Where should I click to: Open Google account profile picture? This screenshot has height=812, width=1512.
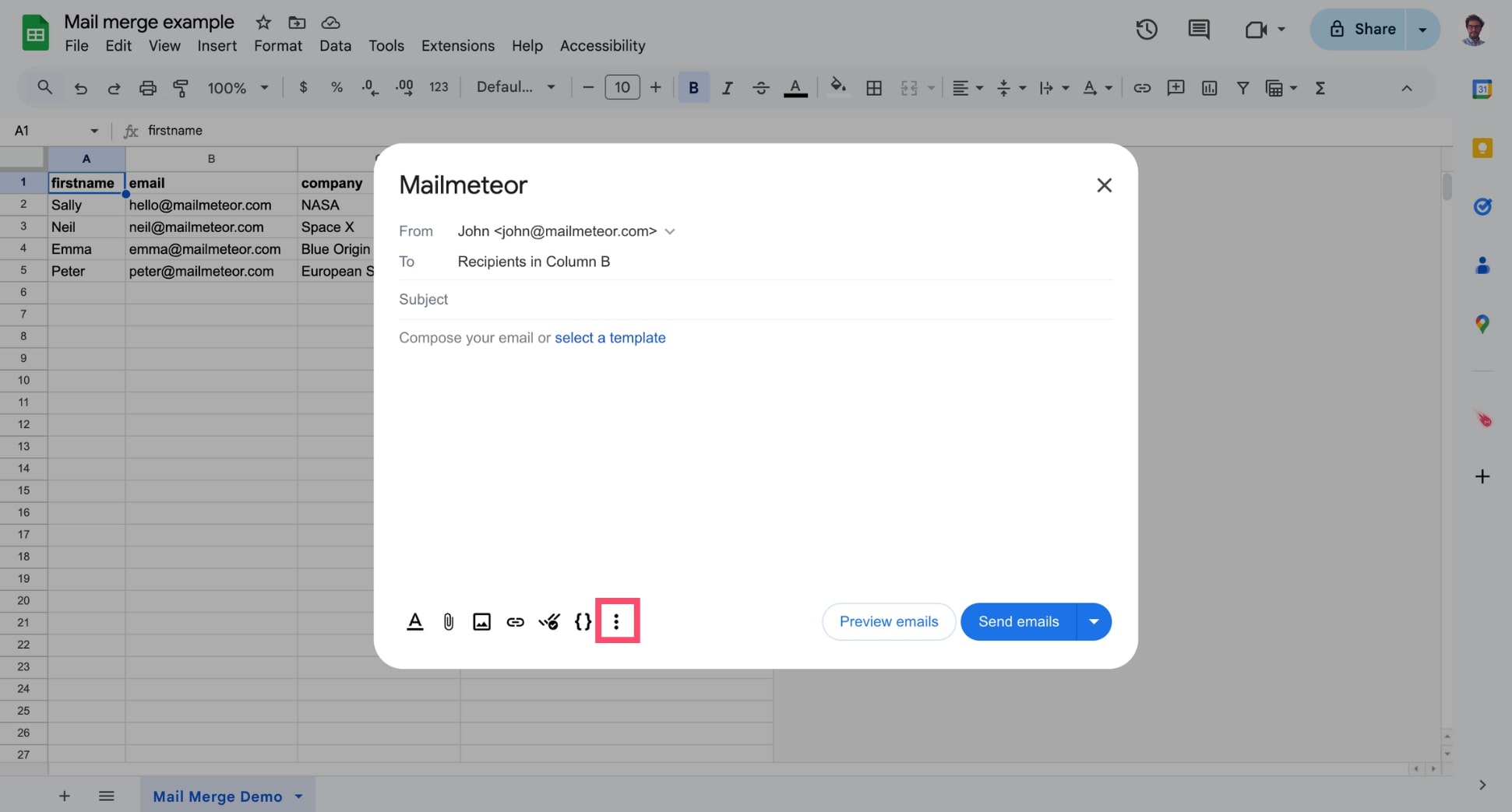tap(1474, 30)
